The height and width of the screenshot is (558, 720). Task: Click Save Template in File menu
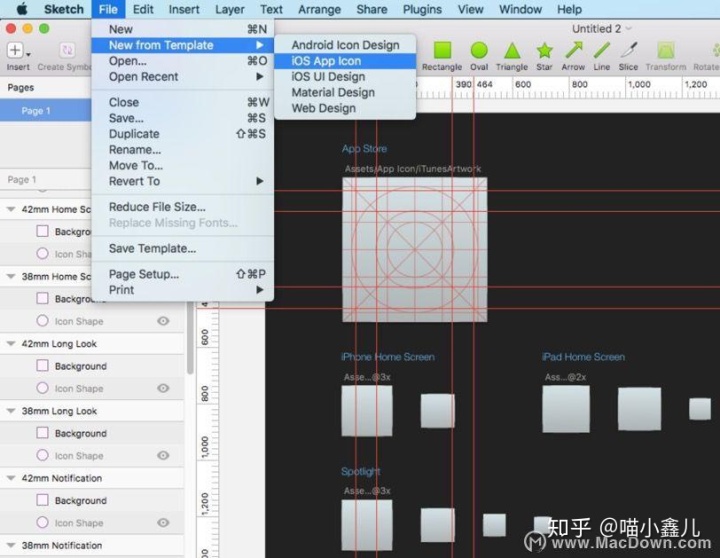pyautogui.click(x=183, y=248)
